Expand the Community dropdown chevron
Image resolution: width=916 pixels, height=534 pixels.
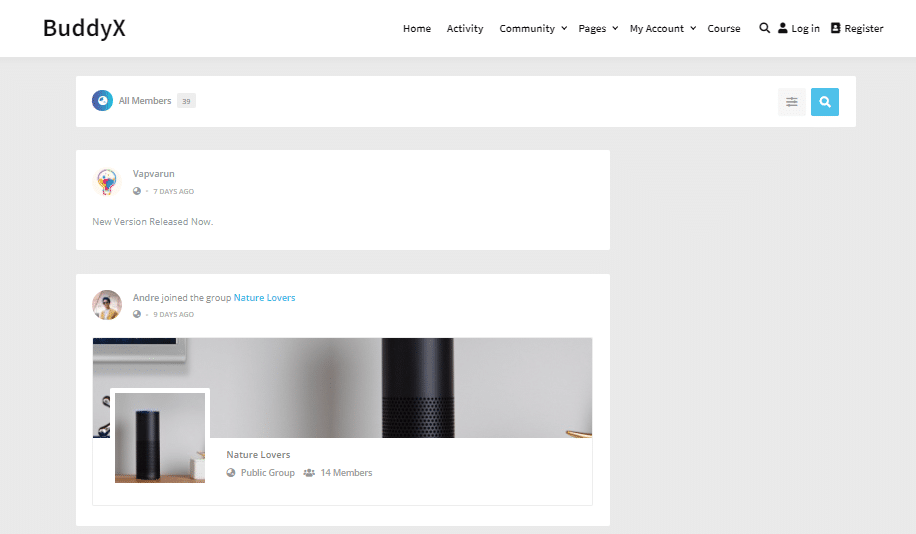[x=564, y=28]
